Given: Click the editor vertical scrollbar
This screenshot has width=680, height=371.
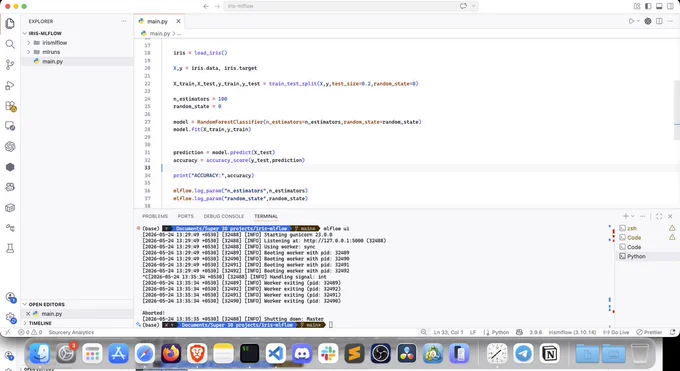Looking at the screenshot, I should 677,110.
